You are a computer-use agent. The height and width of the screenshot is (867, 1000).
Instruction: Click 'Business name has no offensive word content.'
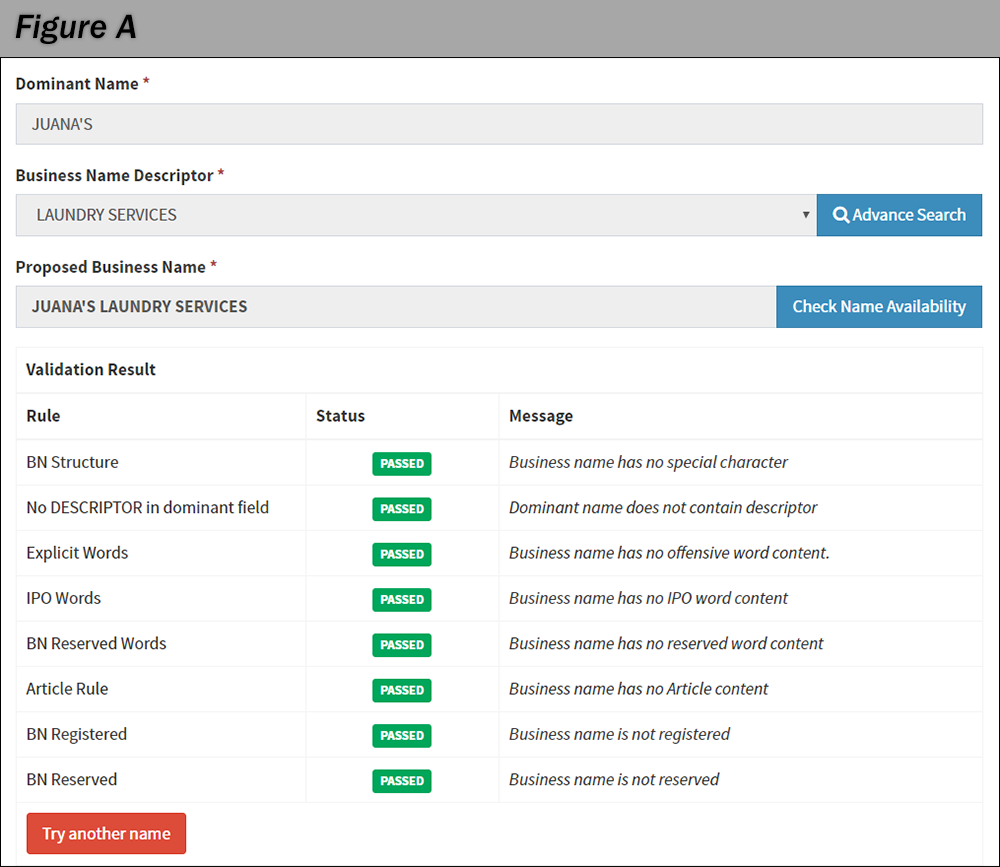669,553
